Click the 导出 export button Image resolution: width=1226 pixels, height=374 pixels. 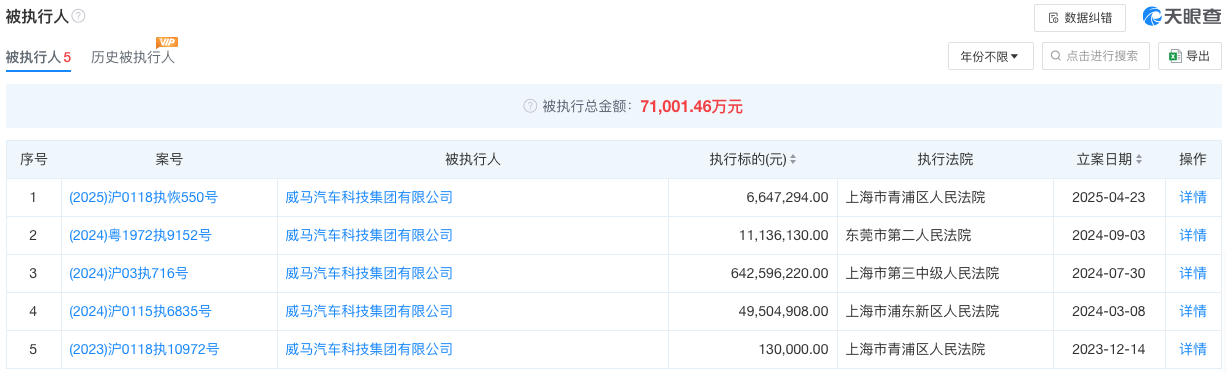tap(1190, 56)
